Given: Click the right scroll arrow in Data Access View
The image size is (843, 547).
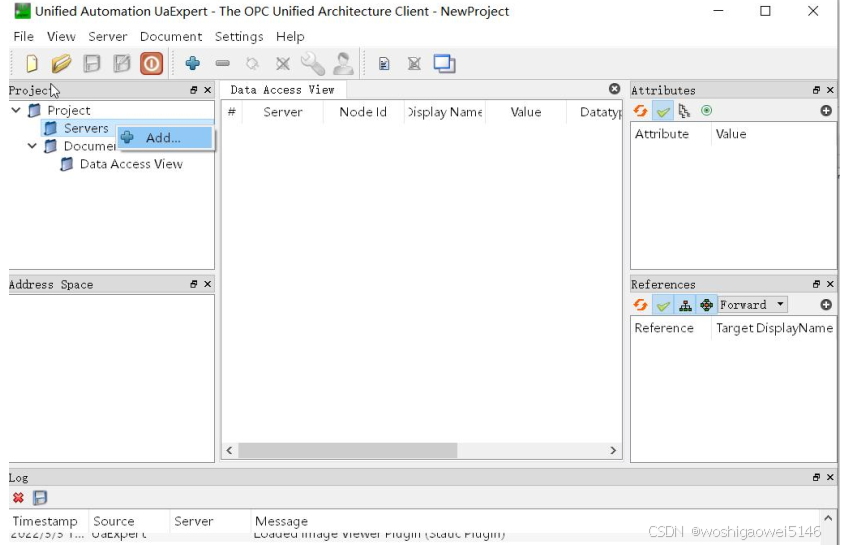Looking at the screenshot, I should coord(613,451).
